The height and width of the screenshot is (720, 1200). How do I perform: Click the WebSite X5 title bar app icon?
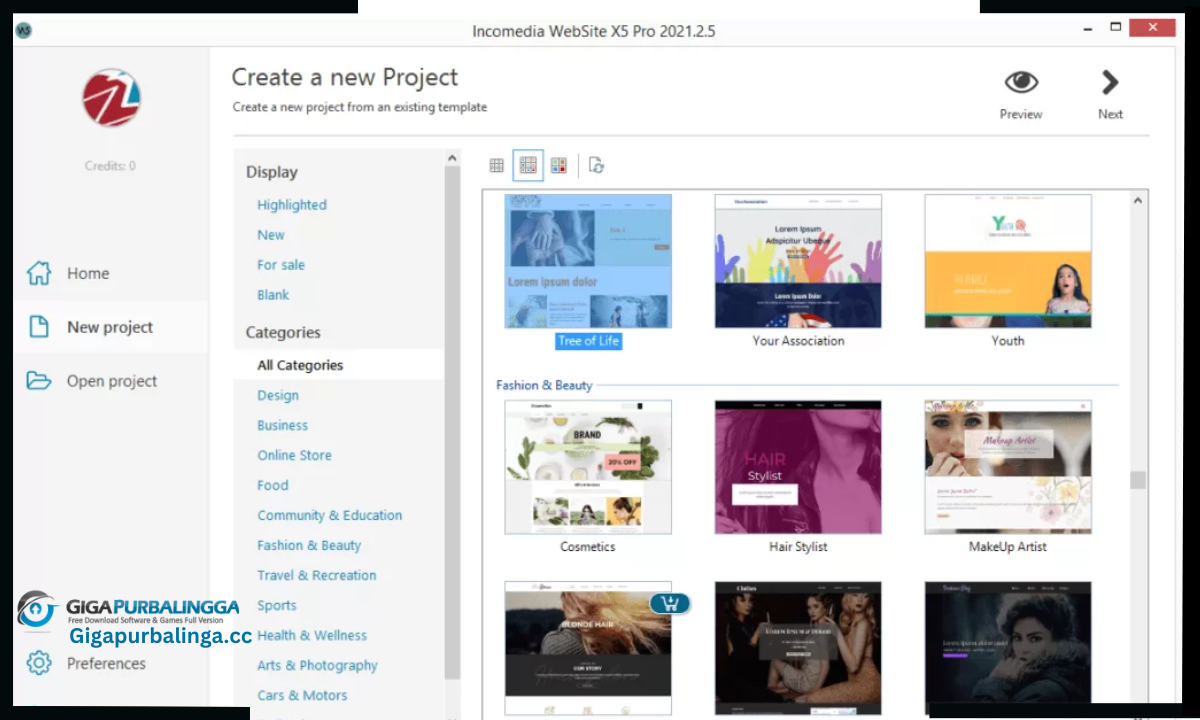(x=23, y=30)
